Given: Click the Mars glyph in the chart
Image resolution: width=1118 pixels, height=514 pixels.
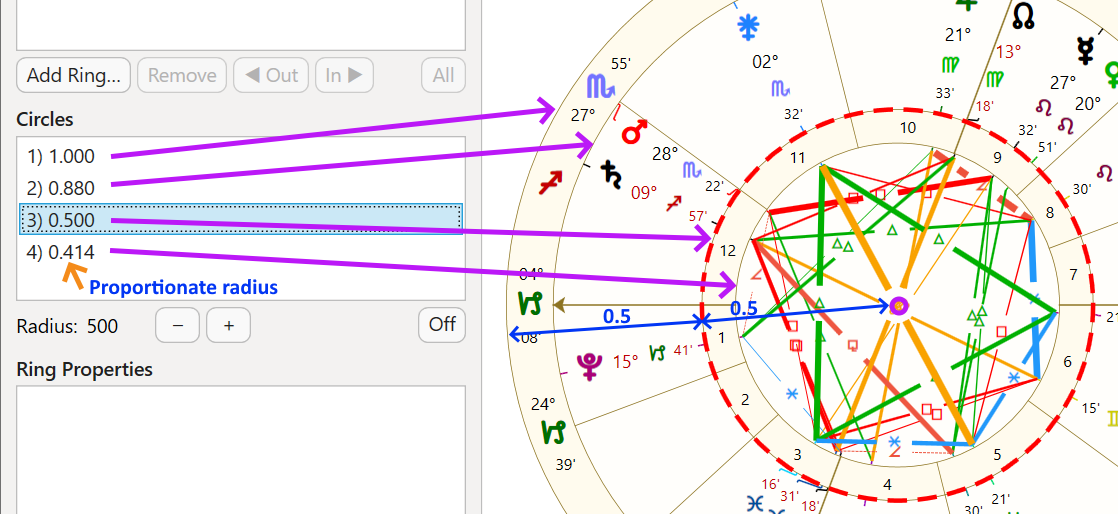Looking at the screenshot, I should pyautogui.click(x=633, y=132).
